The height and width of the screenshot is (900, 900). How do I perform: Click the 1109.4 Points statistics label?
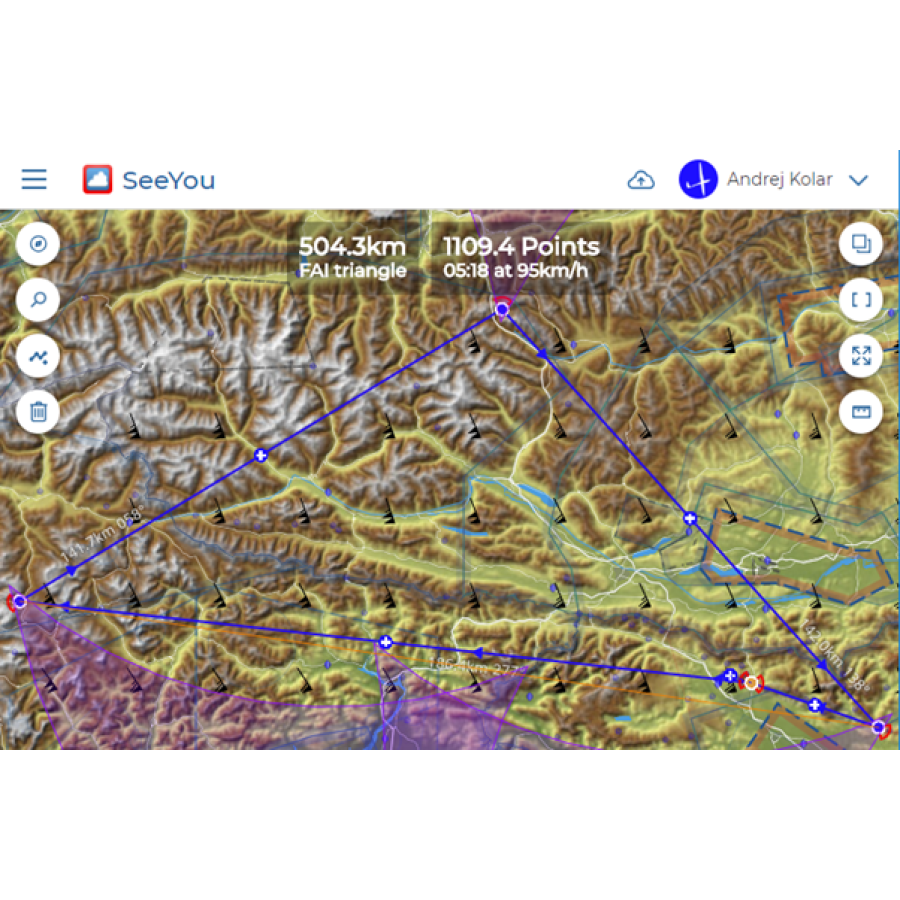[521, 257]
